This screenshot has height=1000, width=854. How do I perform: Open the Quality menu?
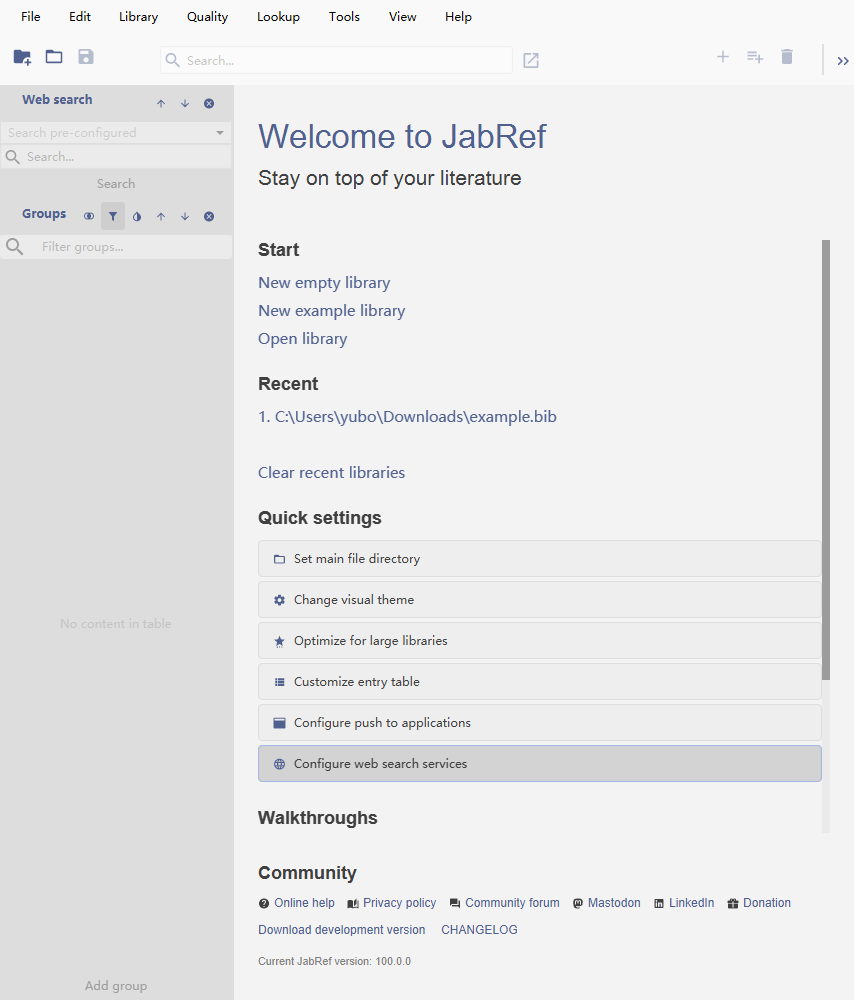point(207,17)
